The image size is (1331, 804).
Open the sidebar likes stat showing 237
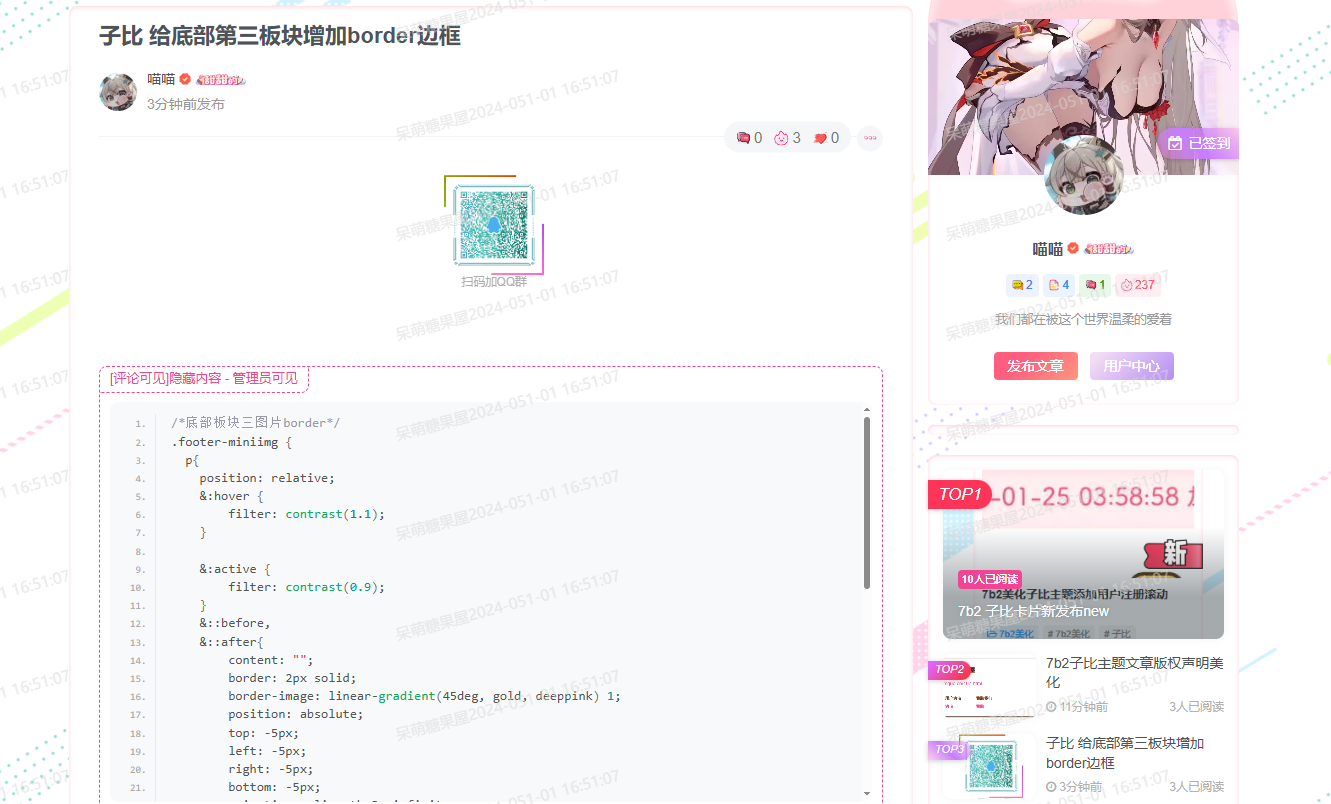click(1138, 285)
